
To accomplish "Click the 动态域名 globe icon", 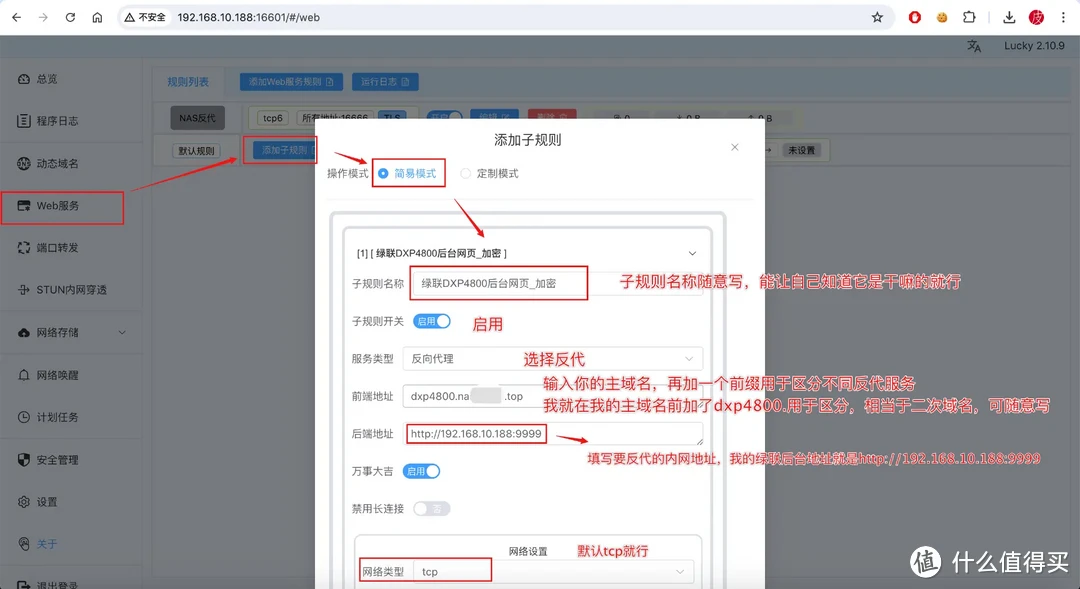I will tap(25, 163).
